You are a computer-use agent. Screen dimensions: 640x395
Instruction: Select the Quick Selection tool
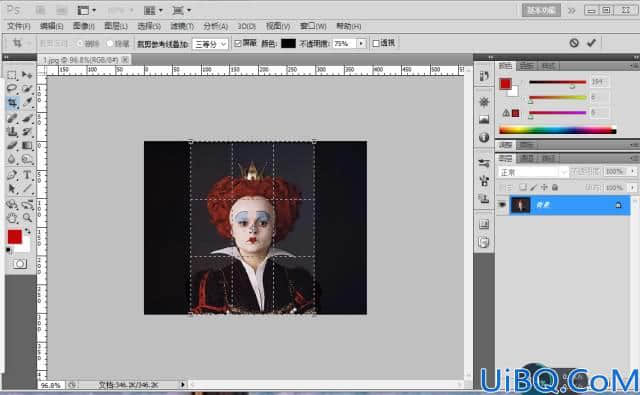click(x=27, y=88)
